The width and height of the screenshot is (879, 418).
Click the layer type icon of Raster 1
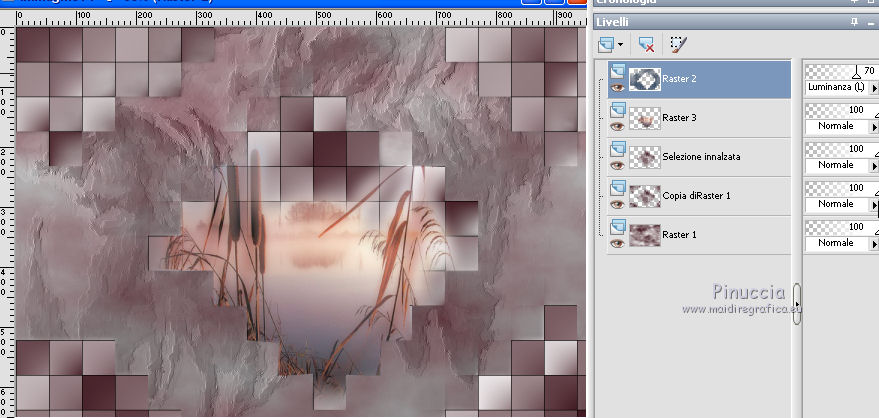617,226
